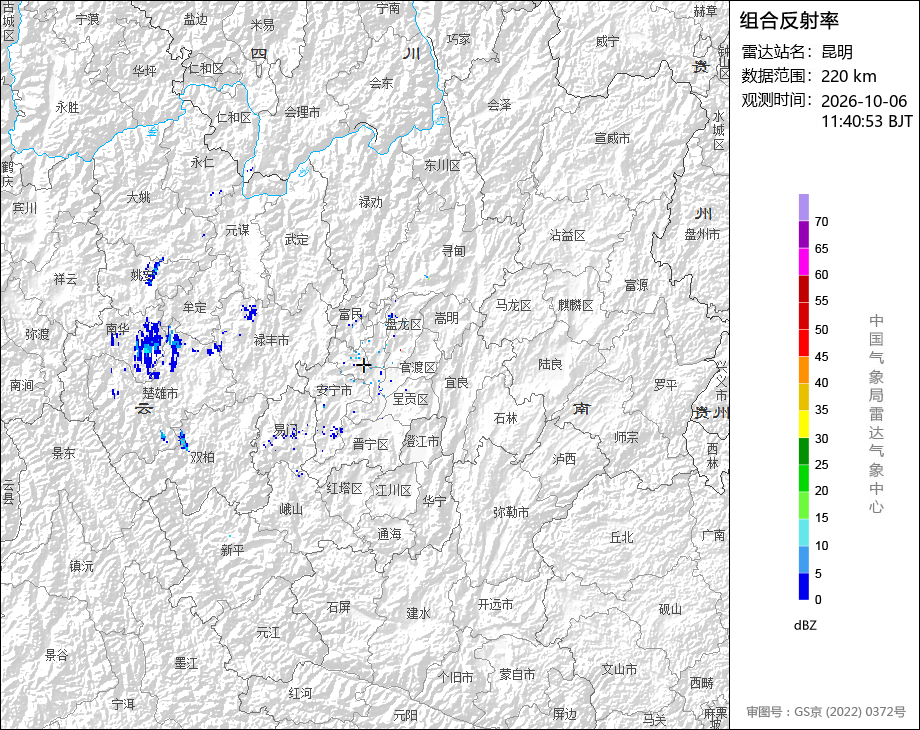Click the 盘州市 label near Guizhou

[x=702, y=234]
